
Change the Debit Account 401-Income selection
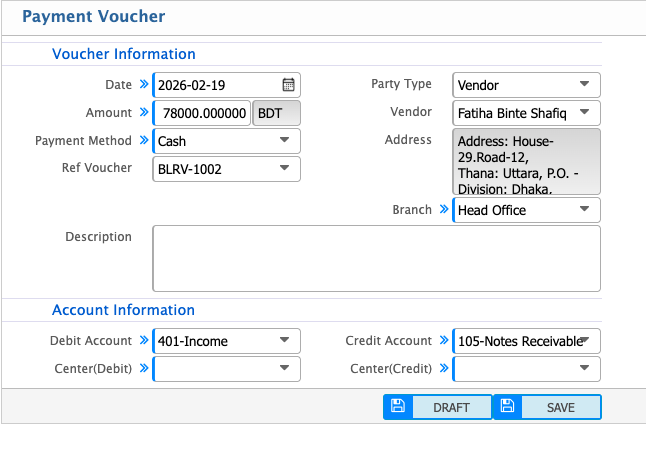point(227,341)
